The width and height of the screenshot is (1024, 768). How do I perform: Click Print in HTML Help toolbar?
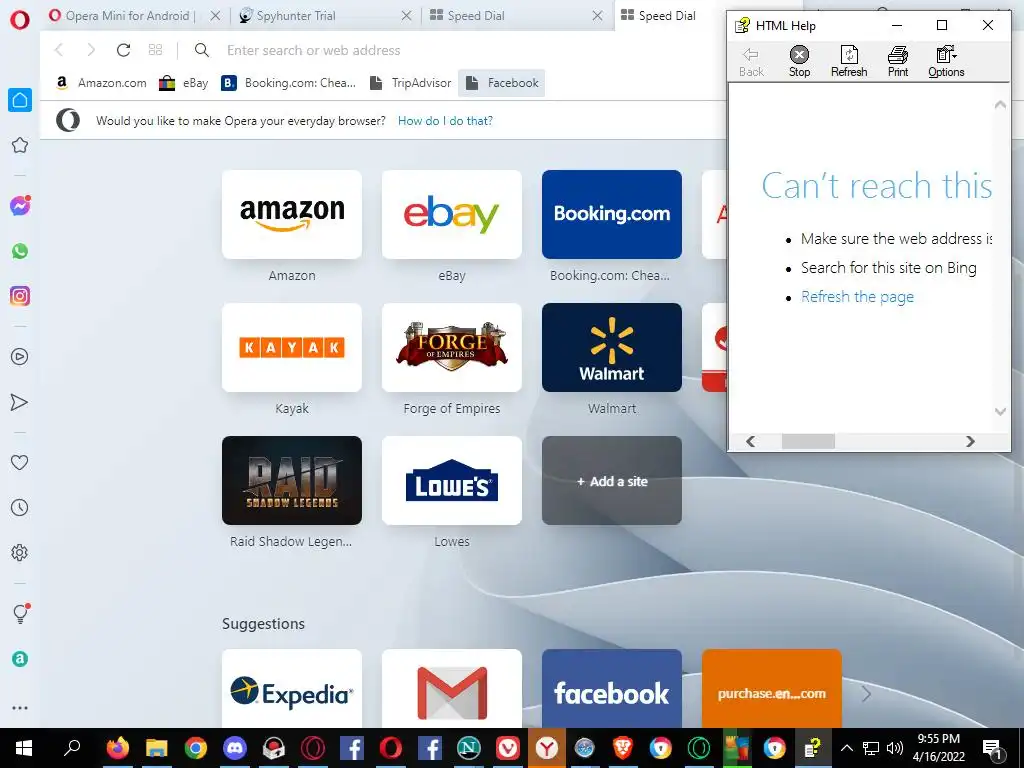[898, 61]
